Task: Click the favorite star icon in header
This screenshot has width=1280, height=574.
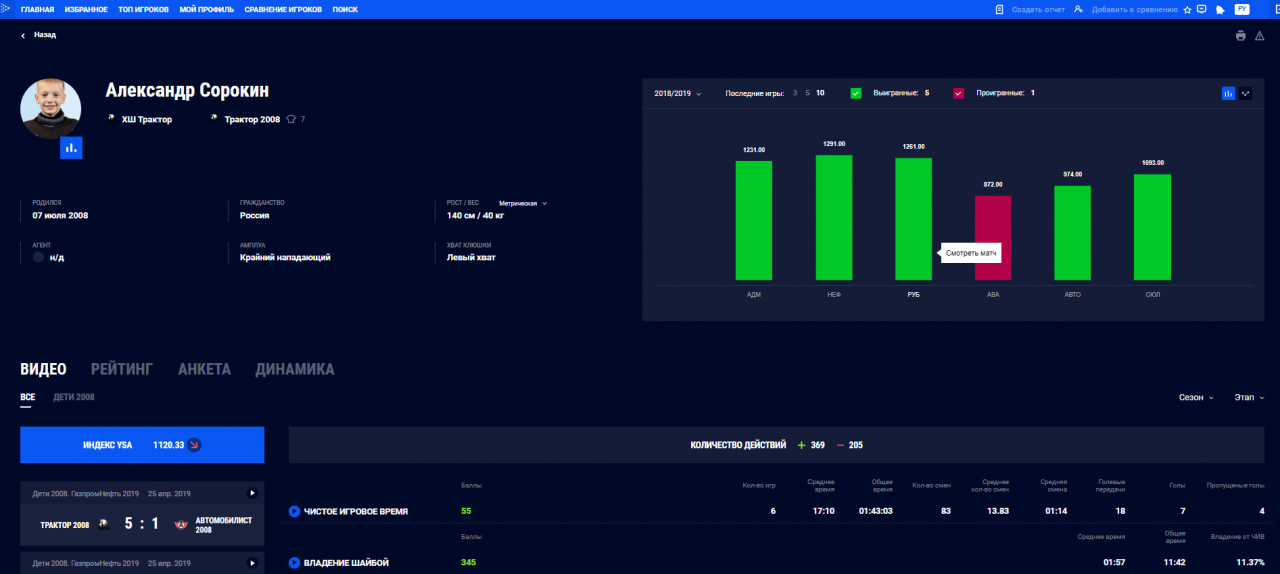Action: [x=1187, y=10]
